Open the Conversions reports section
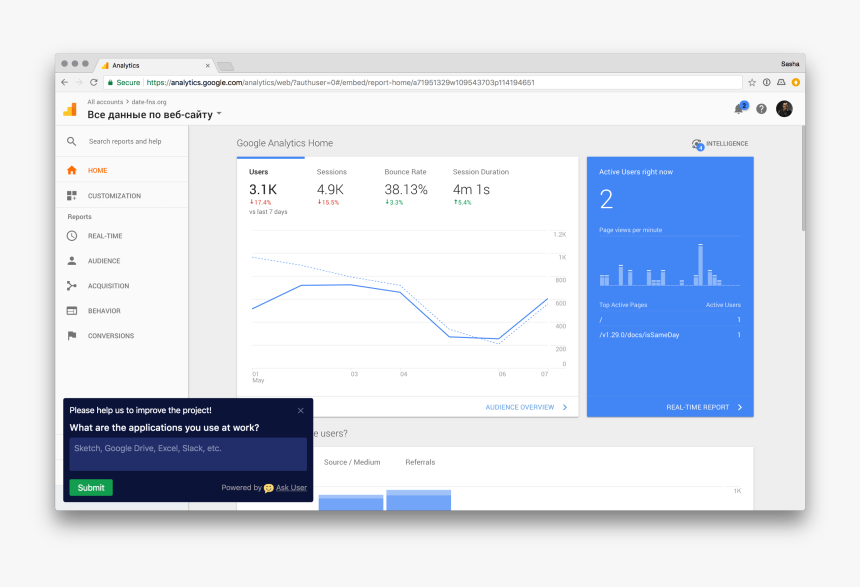The width and height of the screenshot is (860, 587). pyautogui.click(x=122, y=335)
